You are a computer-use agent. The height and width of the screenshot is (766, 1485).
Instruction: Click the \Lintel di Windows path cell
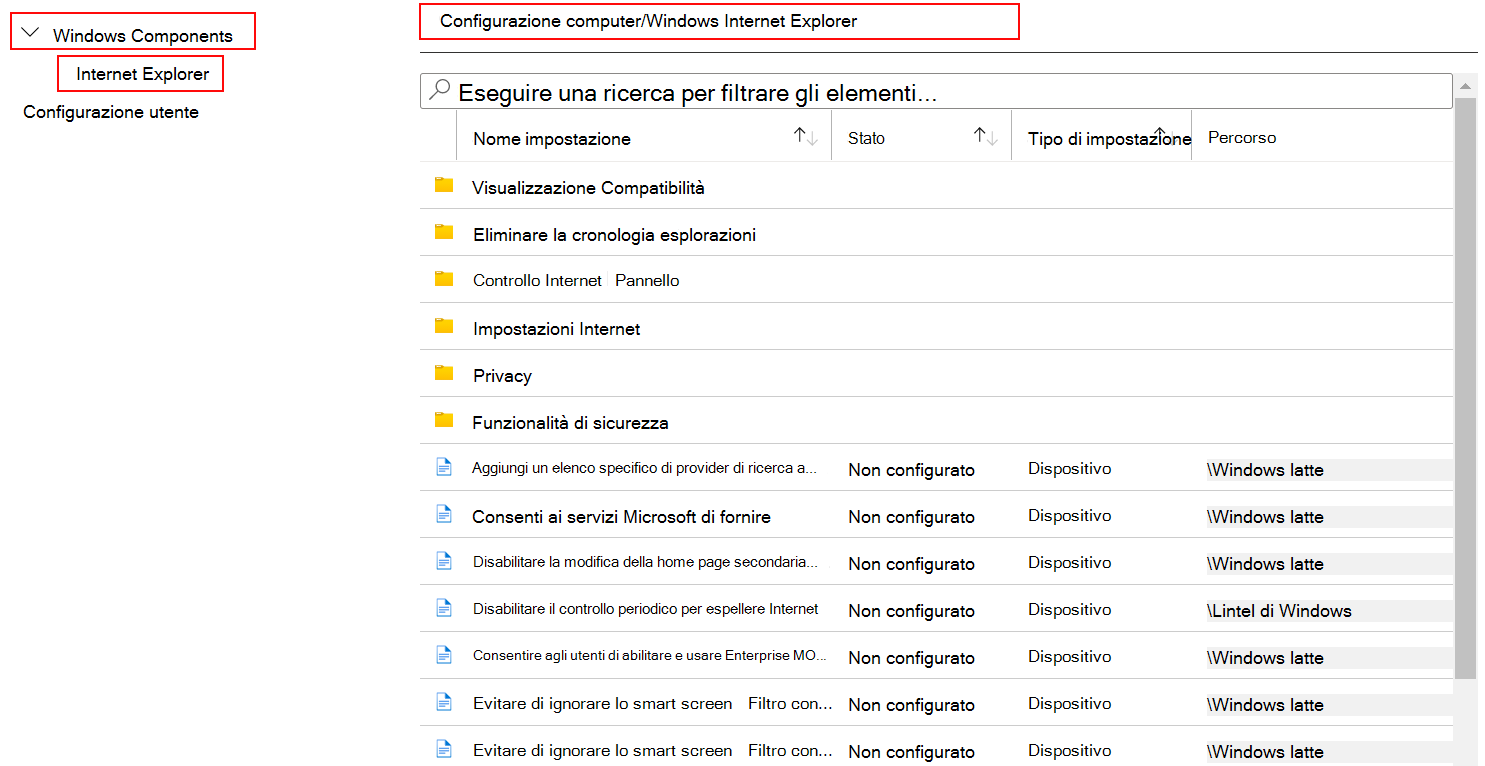coord(1279,610)
